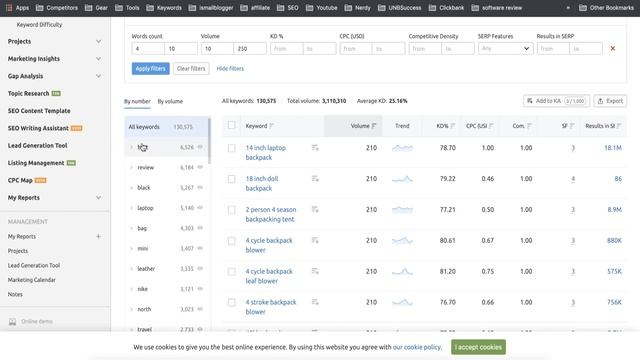Click sort icon on Com. column header
This screenshot has height=360, width=640.
pyautogui.click(x=529, y=126)
